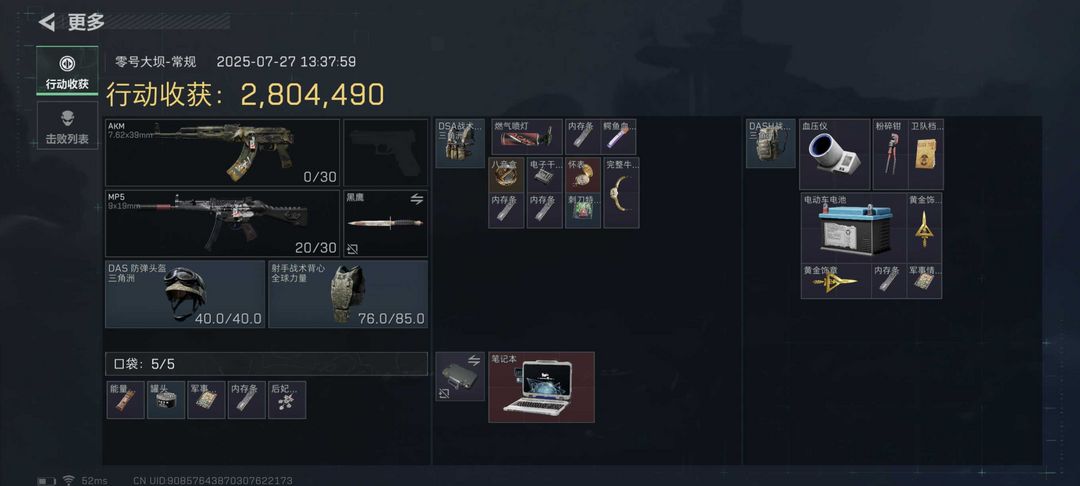This screenshot has width=1080, height=486.
Task: Toggle the swap arrows on 黑鹰 slot
Action: tap(416, 199)
